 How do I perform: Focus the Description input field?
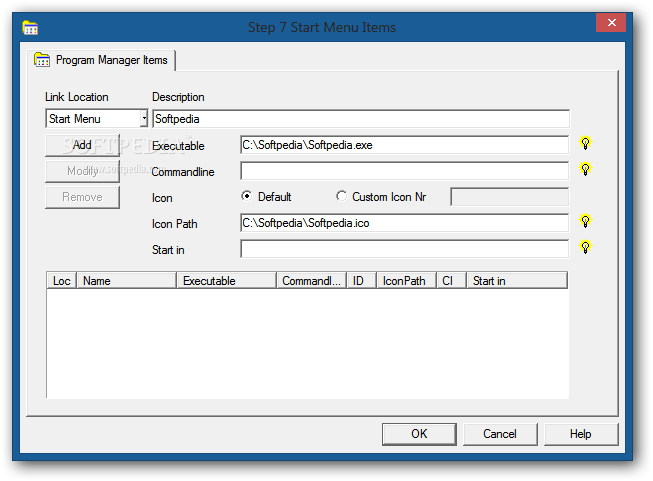361,119
